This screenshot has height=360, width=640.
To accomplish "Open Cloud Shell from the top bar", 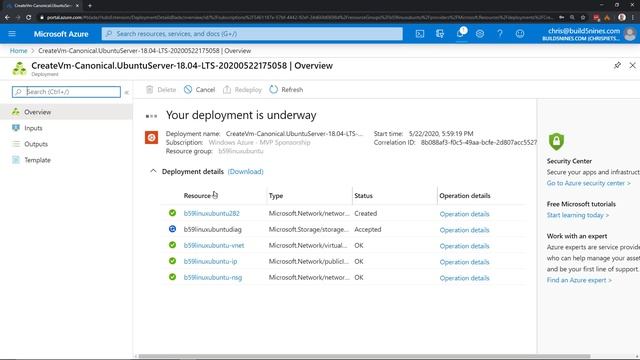I will [420, 34].
